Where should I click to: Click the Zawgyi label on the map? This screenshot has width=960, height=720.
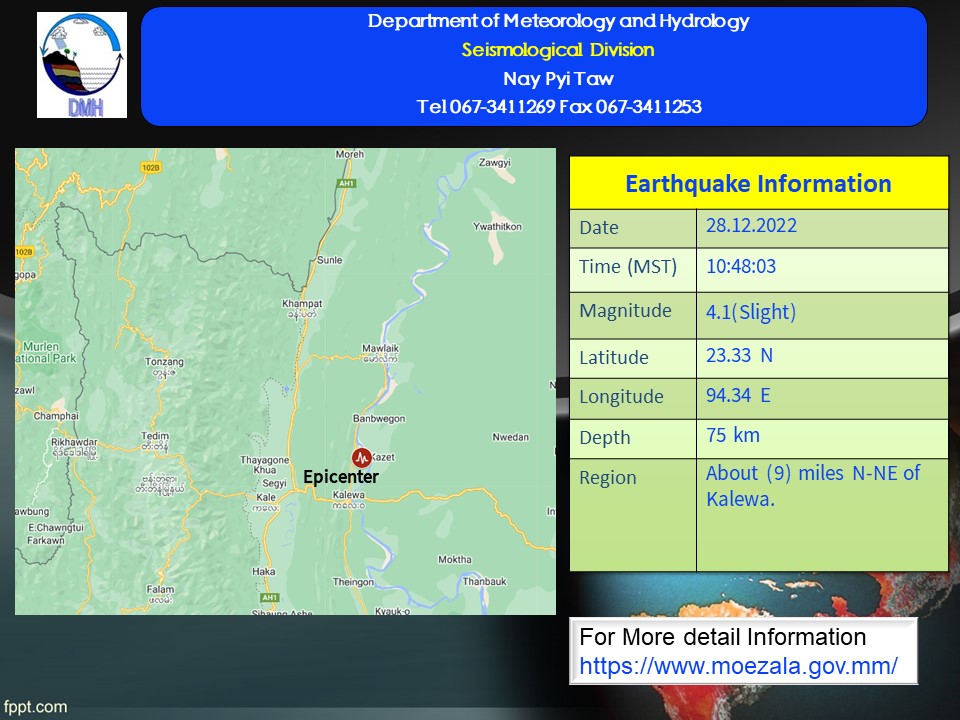pos(495,163)
